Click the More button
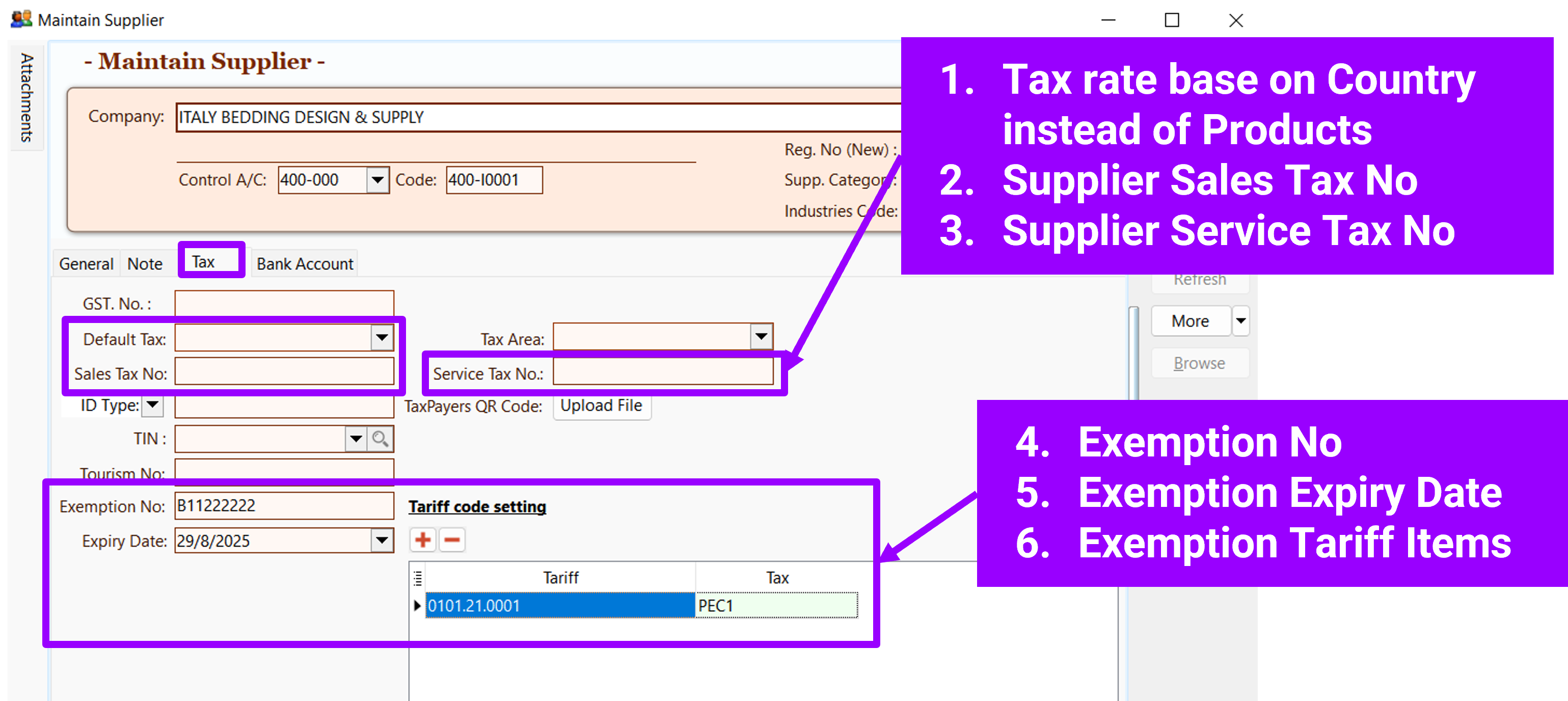The height and width of the screenshot is (701, 1568). [x=1191, y=320]
